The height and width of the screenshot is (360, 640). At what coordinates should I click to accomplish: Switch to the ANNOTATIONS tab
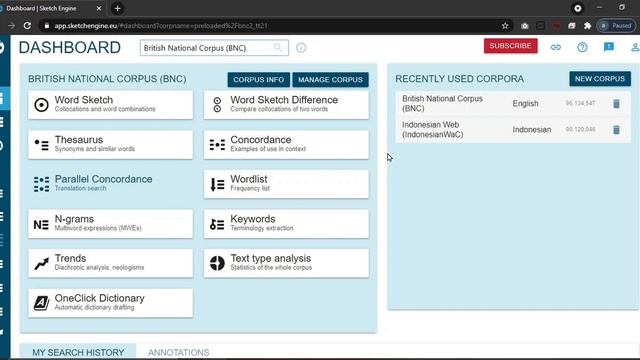[178, 352]
